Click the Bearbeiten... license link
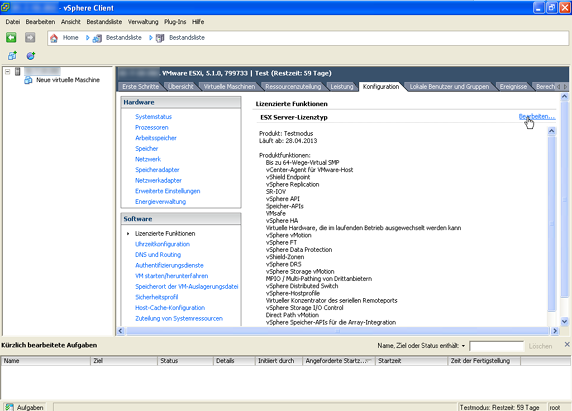 (x=537, y=117)
